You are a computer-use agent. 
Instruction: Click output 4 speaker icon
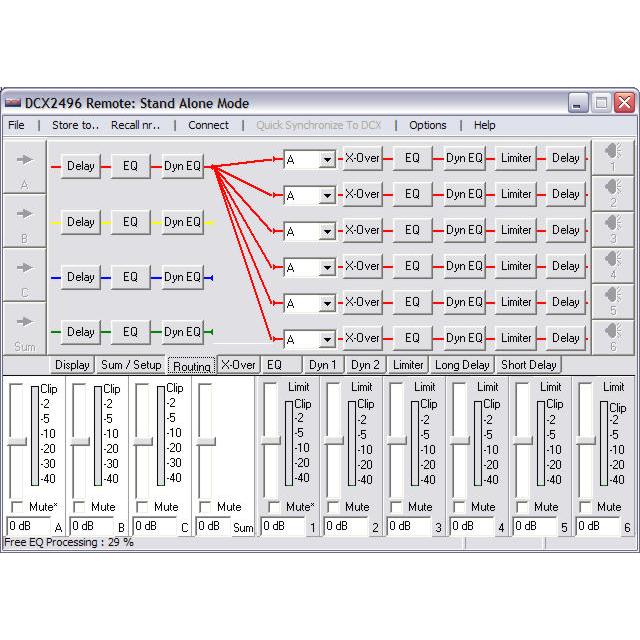[x=612, y=258]
